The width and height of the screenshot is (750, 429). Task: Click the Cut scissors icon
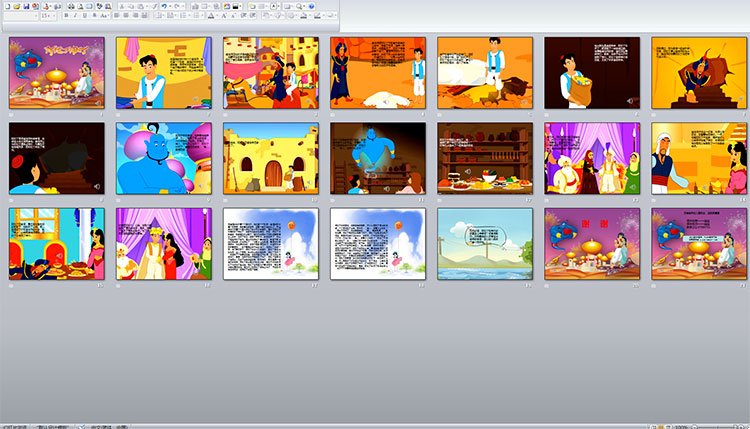pyautogui.click(x=121, y=6)
